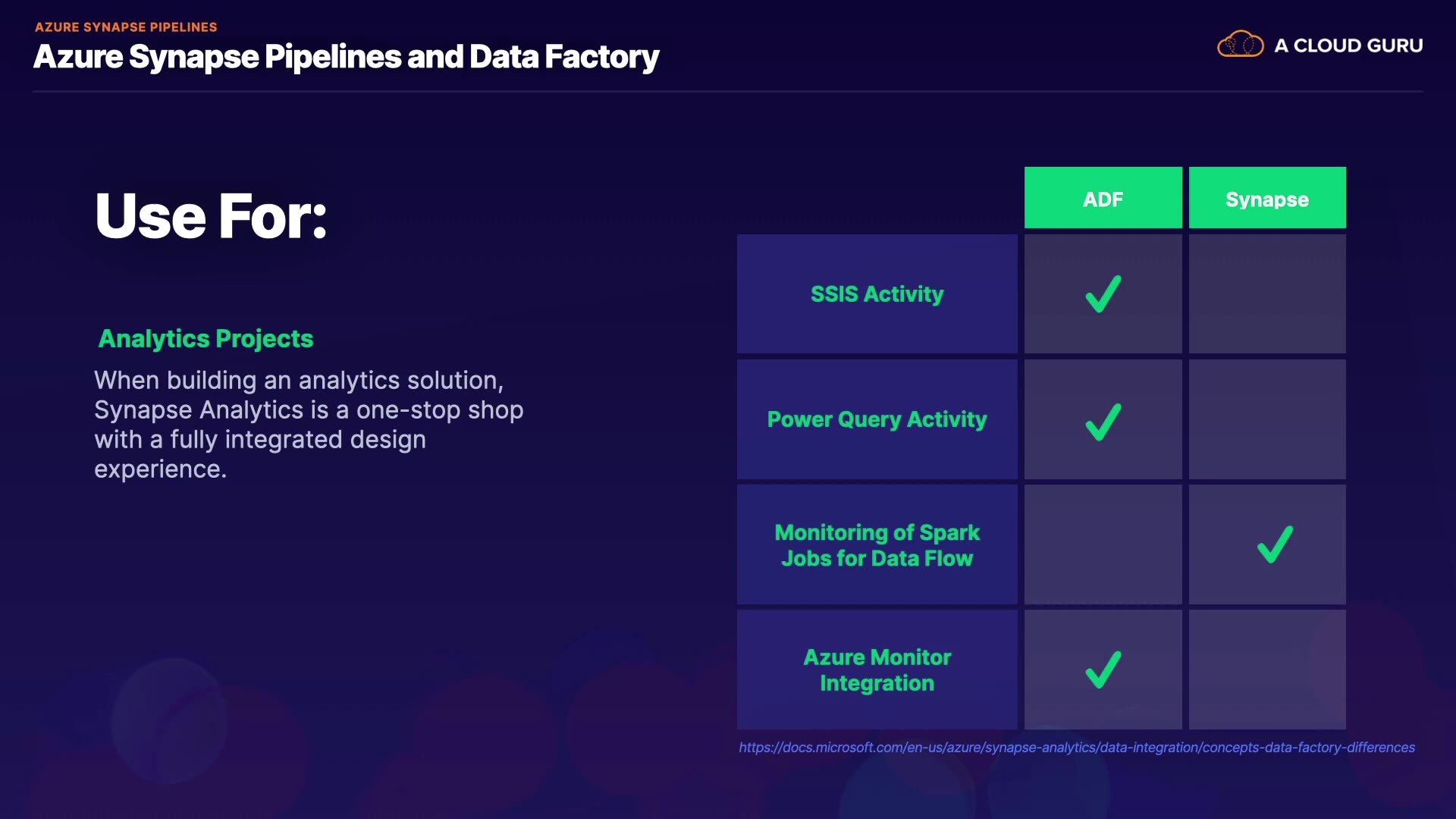Click empty ADF cell for Spark Jobs monitoring
The width and height of the screenshot is (1456, 819).
(1103, 544)
